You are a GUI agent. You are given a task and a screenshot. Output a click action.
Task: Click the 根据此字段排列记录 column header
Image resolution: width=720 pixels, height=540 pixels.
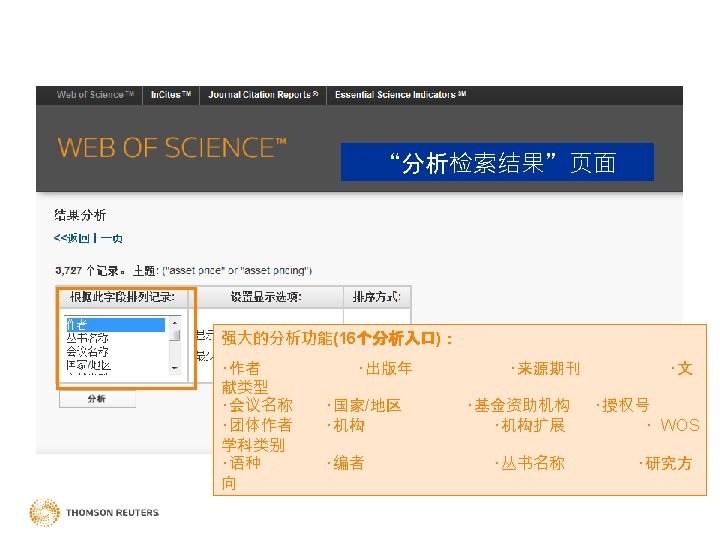(x=122, y=297)
